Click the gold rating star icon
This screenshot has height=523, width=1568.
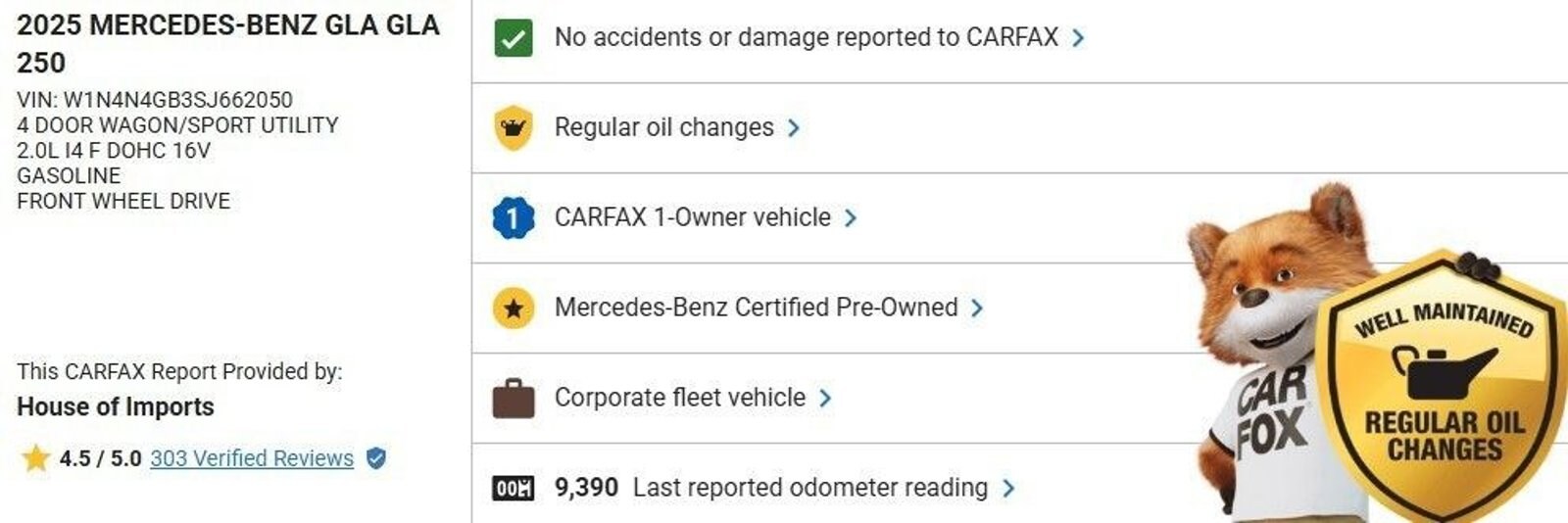(36, 457)
